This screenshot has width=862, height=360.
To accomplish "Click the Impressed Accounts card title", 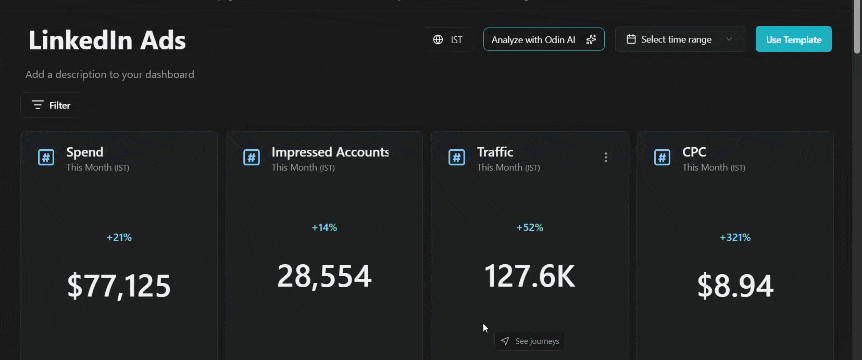I will (x=330, y=152).
